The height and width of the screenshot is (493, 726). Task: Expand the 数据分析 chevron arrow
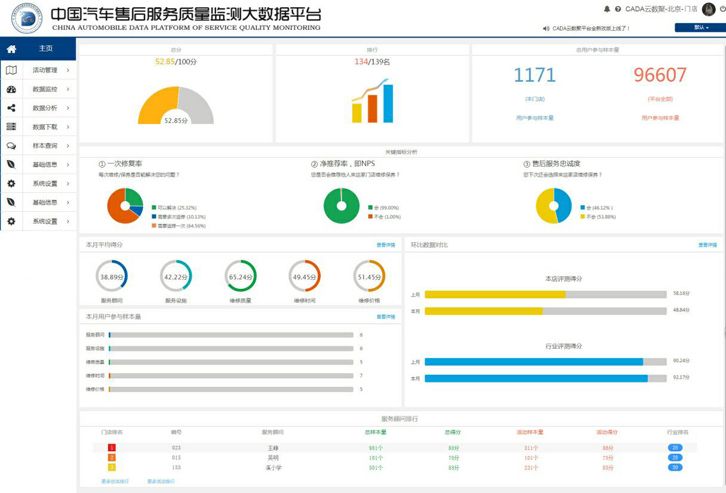[x=68, y=108]
